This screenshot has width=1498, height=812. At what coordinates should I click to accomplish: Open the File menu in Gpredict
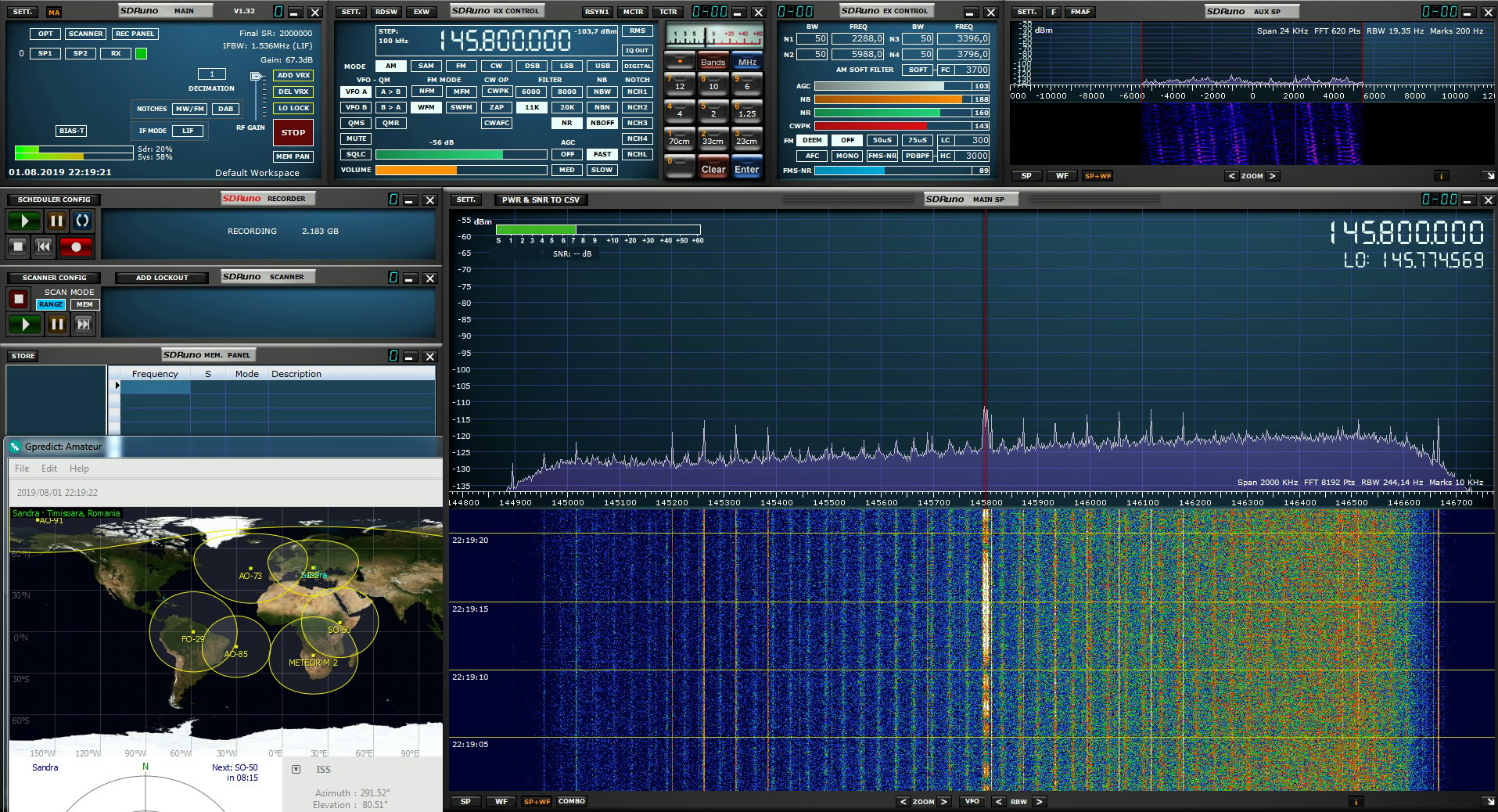click(x=22, y=469)
